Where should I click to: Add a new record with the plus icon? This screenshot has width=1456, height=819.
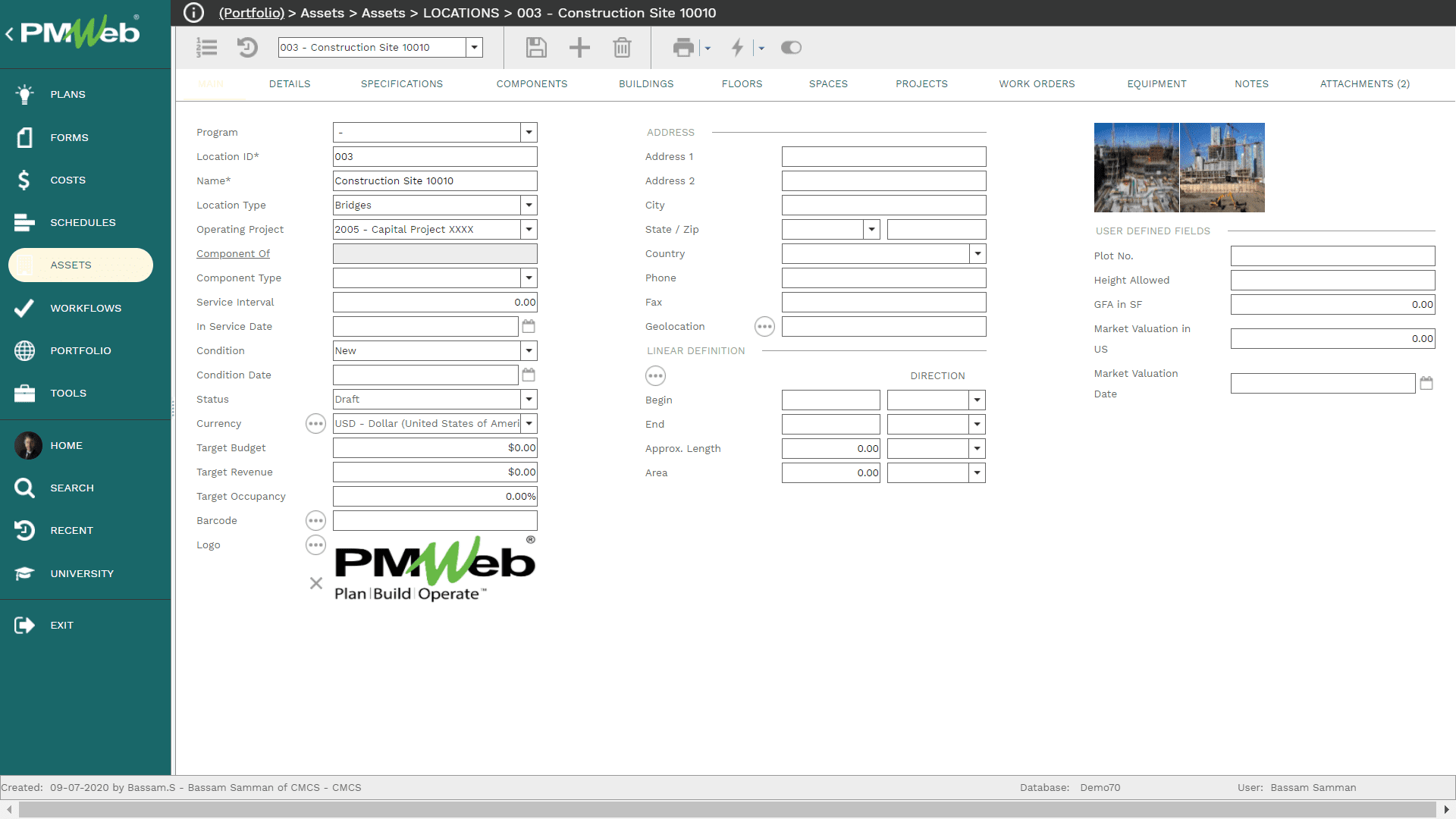click(579, 48)
